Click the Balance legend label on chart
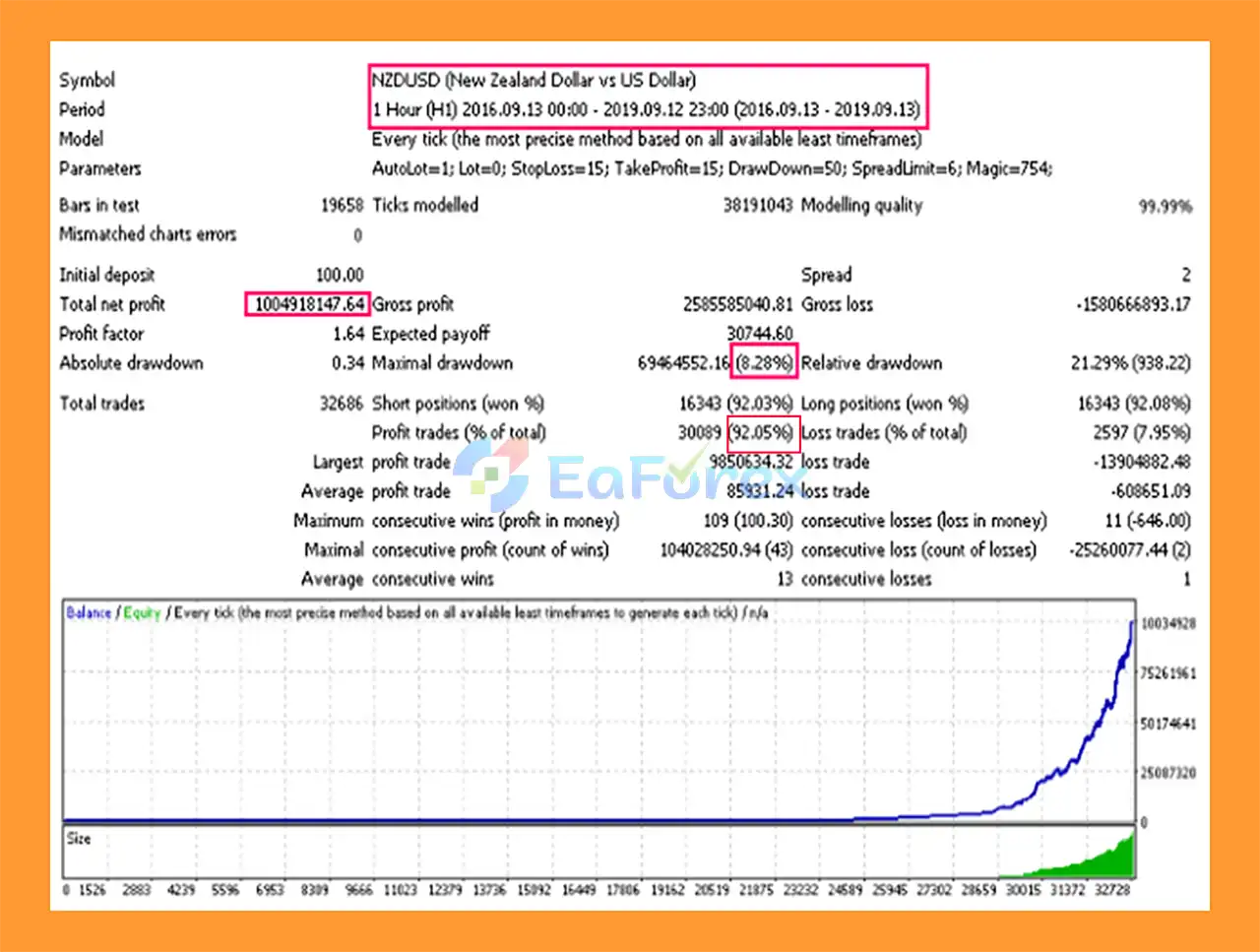1260x952 pixels. [x=89, y=612]
